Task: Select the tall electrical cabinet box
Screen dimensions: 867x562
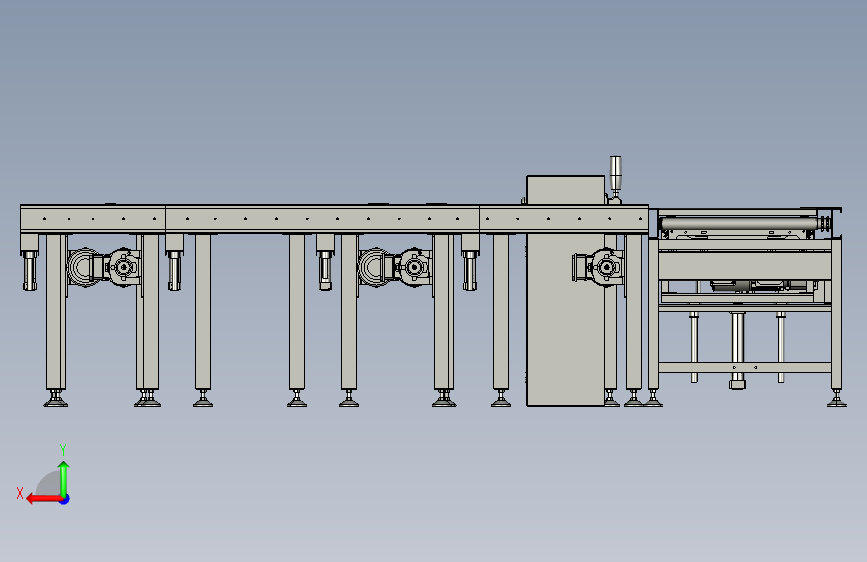Action: [x=565, y=292]
